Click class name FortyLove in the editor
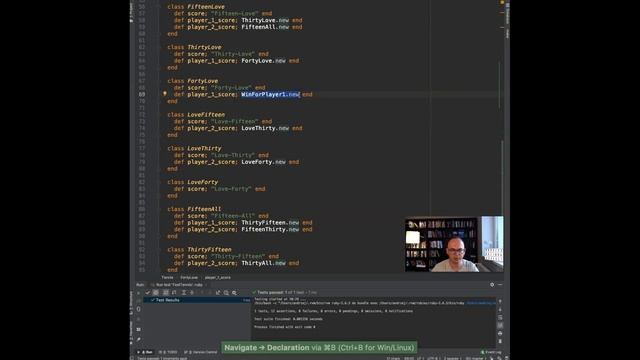 tap(202, 81)
